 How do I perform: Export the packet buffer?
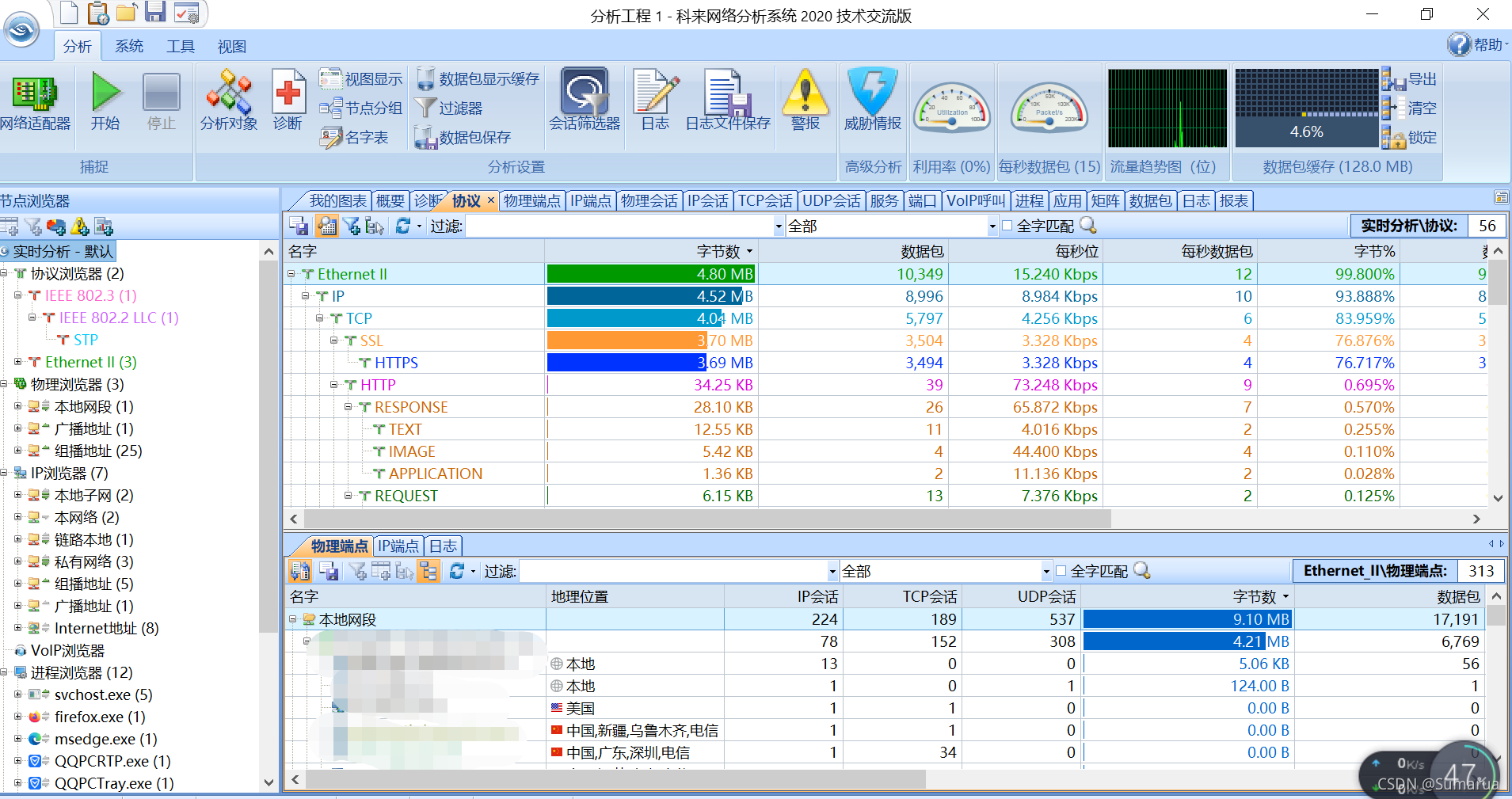(1410, 79)
